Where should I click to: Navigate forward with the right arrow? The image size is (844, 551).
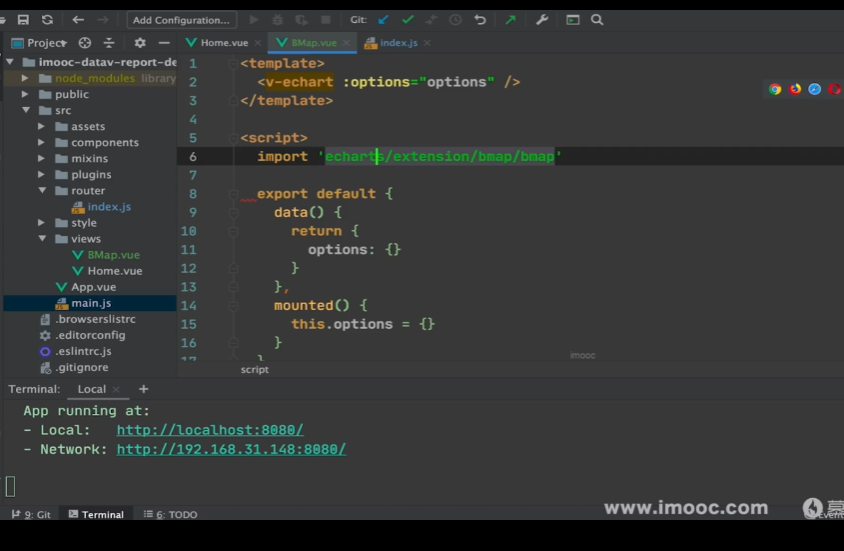click(x=102, y=20)
